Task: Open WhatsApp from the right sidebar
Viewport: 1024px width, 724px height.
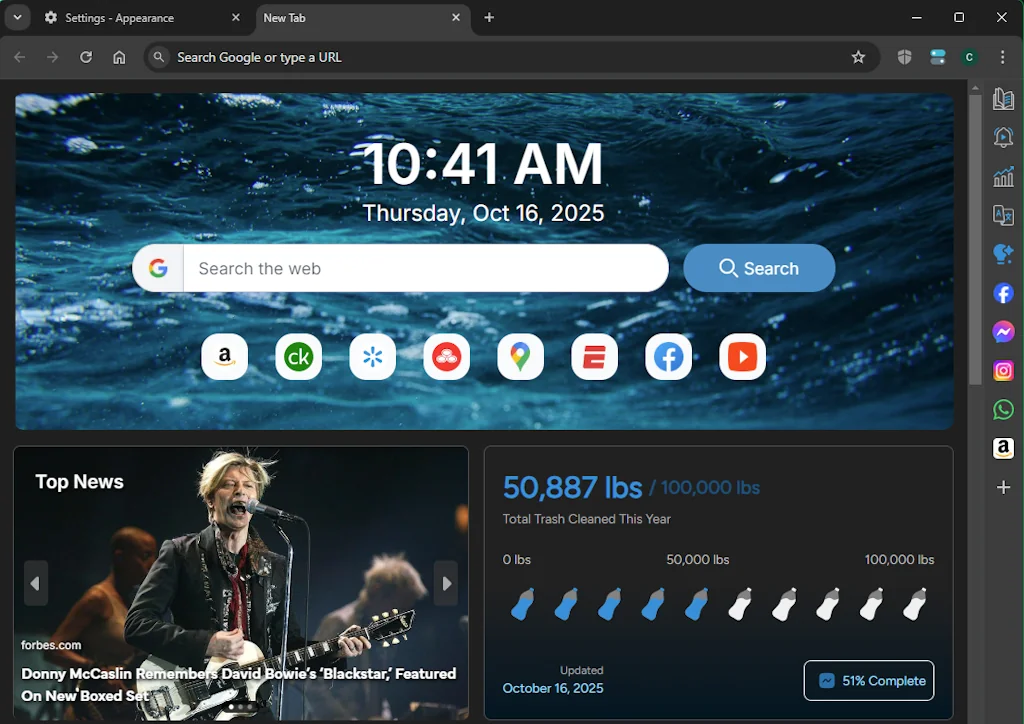Action: coord(1003,409)
